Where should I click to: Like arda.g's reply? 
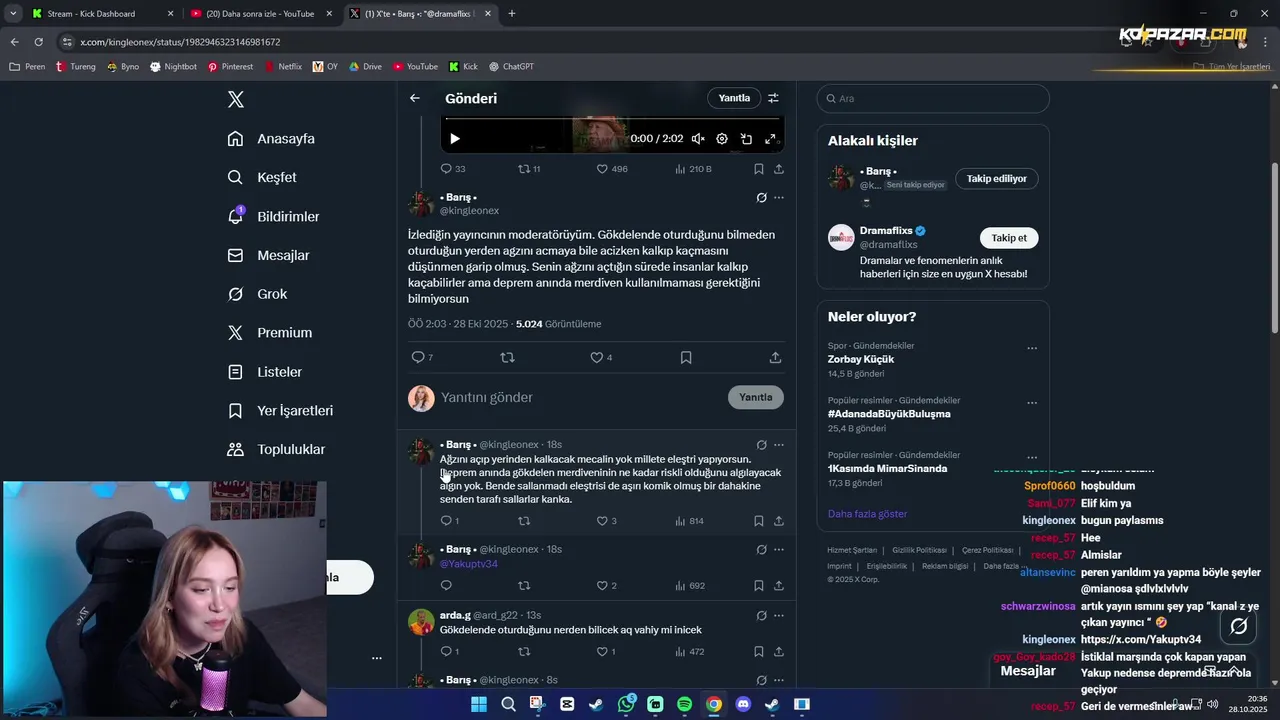606,652
